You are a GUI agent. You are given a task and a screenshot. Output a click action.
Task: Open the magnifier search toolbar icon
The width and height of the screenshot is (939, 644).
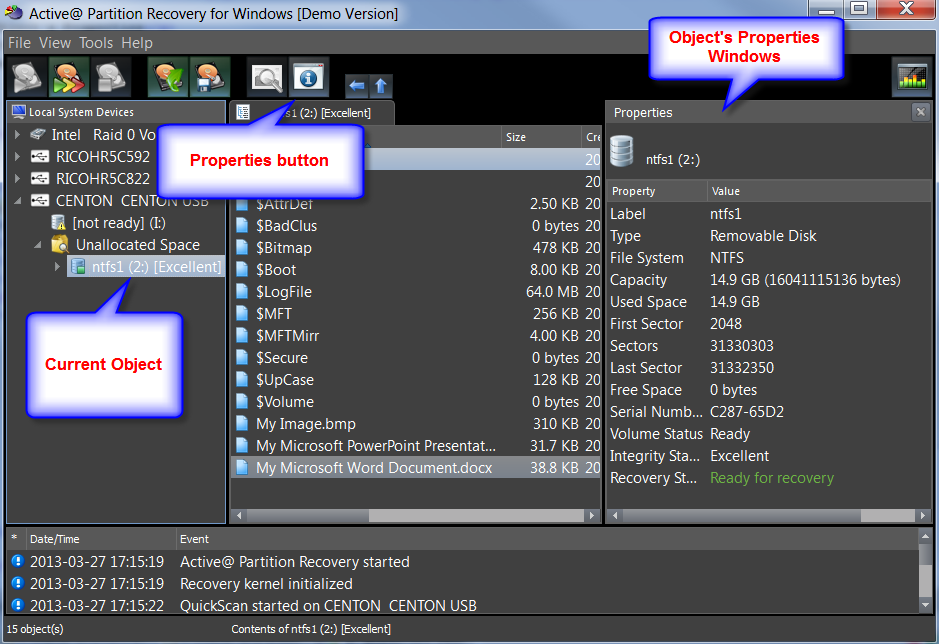tap(267, 77)
